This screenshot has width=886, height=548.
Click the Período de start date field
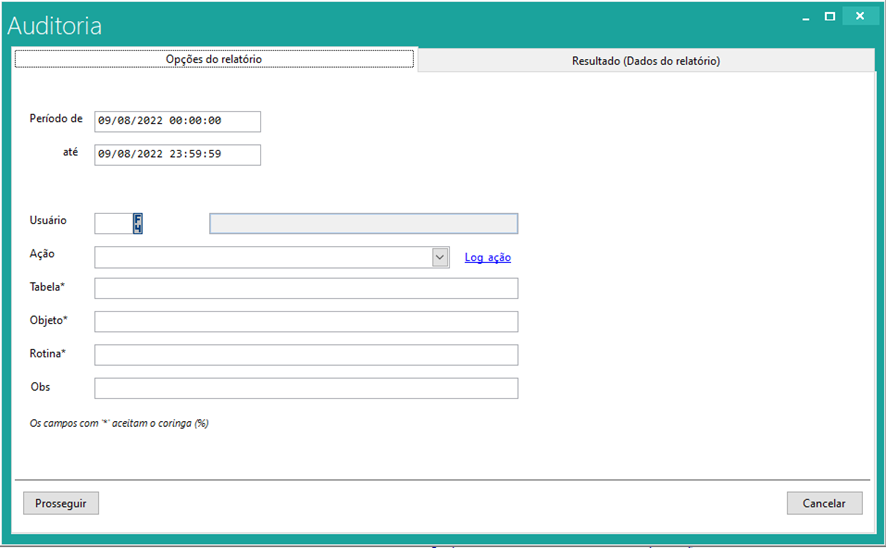[x=177, y=121]
